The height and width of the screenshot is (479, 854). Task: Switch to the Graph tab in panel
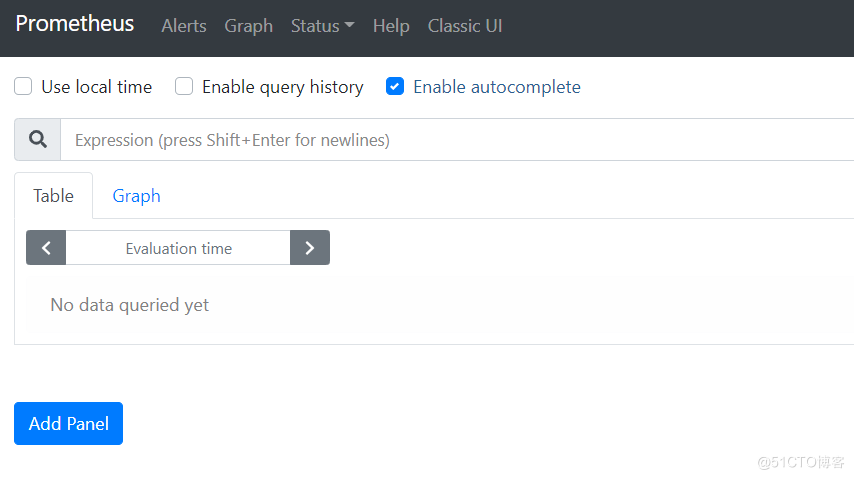(136, 196)
